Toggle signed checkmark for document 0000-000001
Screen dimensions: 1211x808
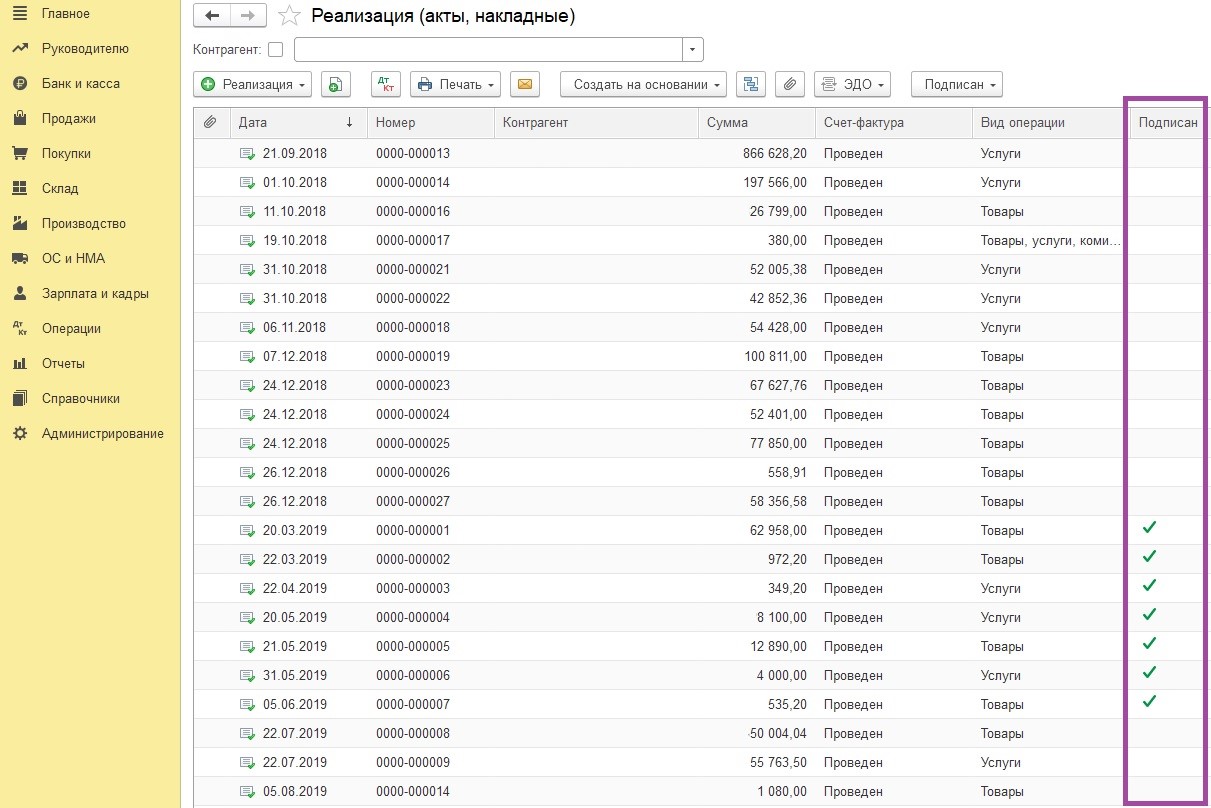coord(1149,527)
